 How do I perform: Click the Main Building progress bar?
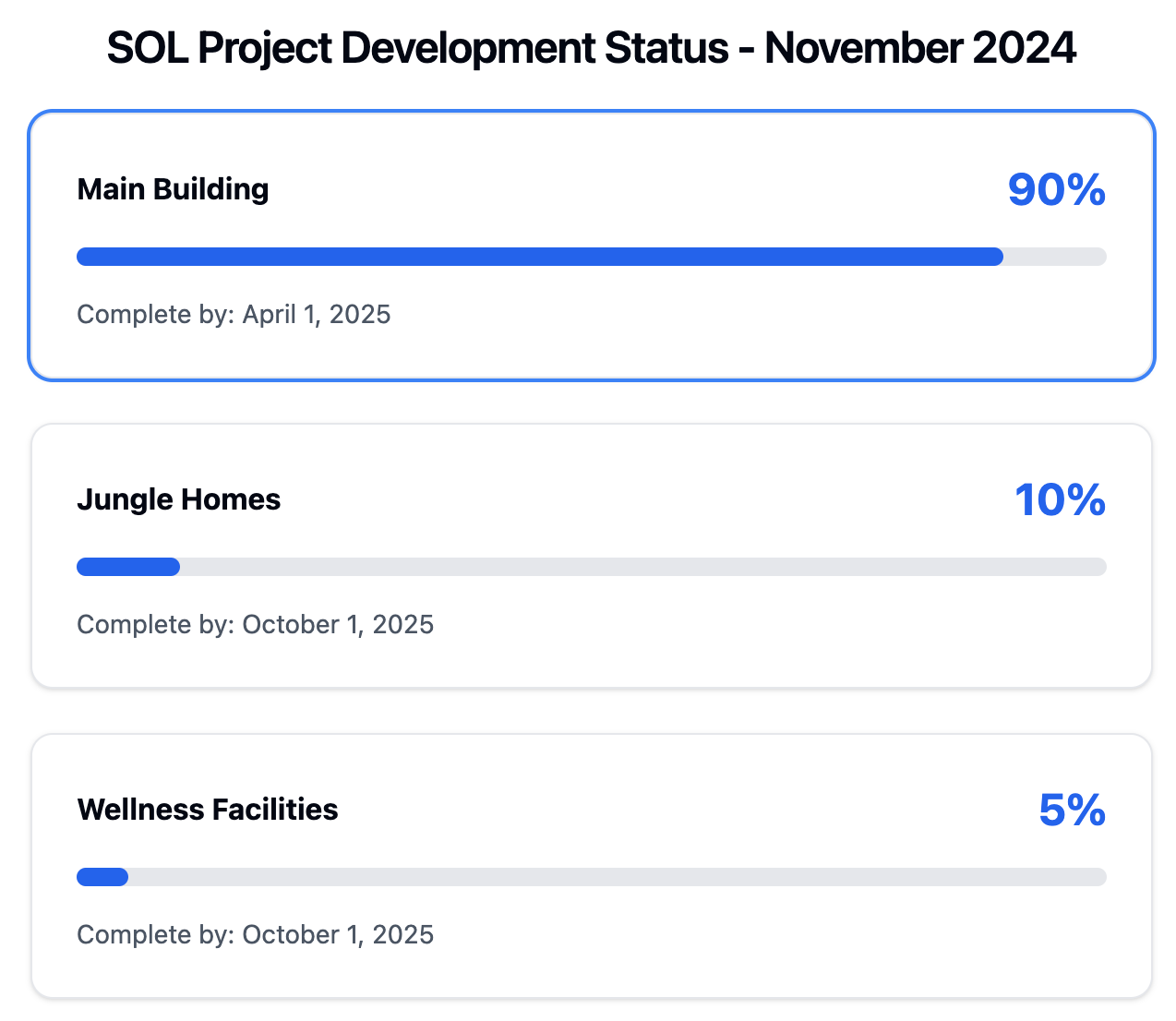tap(592, 257)
